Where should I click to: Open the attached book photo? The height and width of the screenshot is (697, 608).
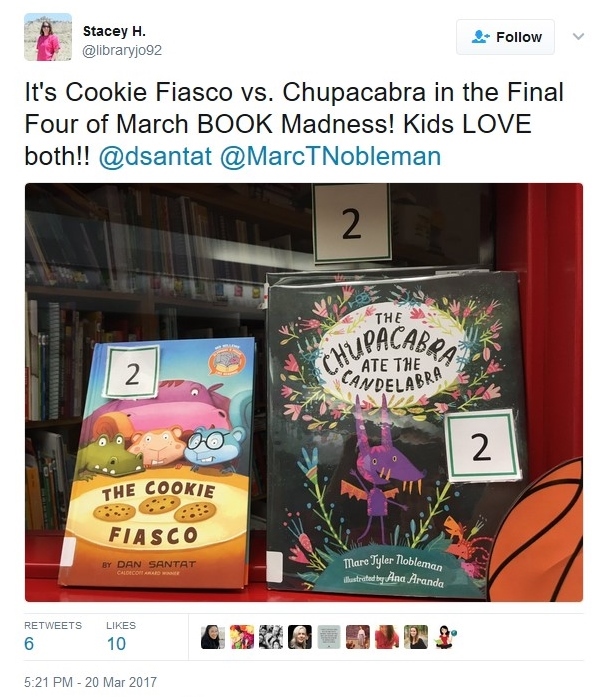(304, 393)
